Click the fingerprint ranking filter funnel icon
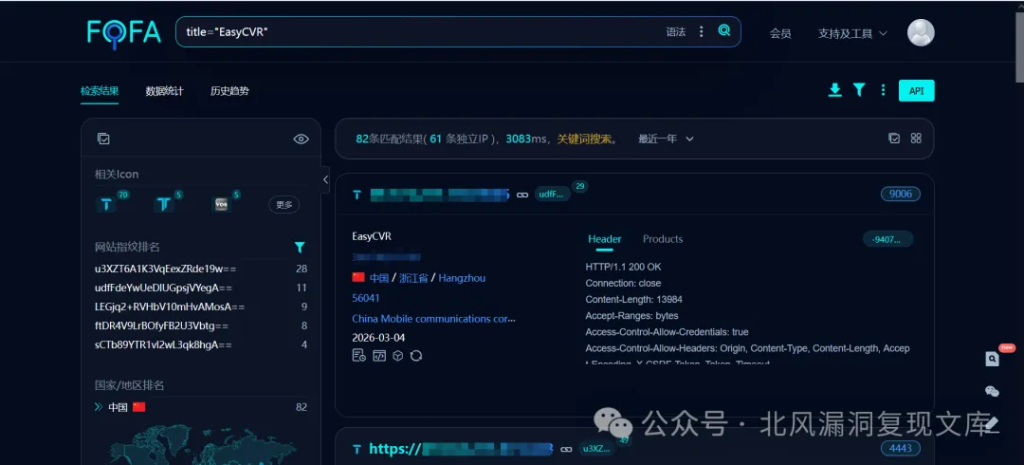 tap(299, 247)
